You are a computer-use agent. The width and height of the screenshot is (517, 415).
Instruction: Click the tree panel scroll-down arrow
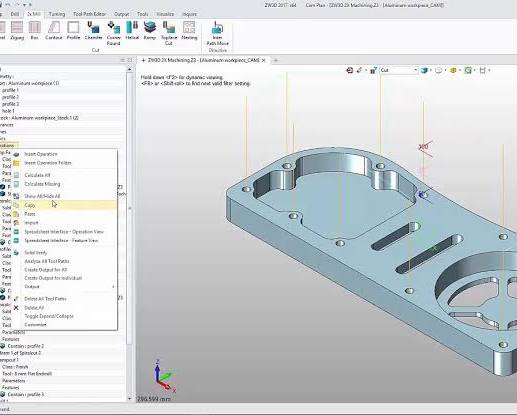coord(130,398)
